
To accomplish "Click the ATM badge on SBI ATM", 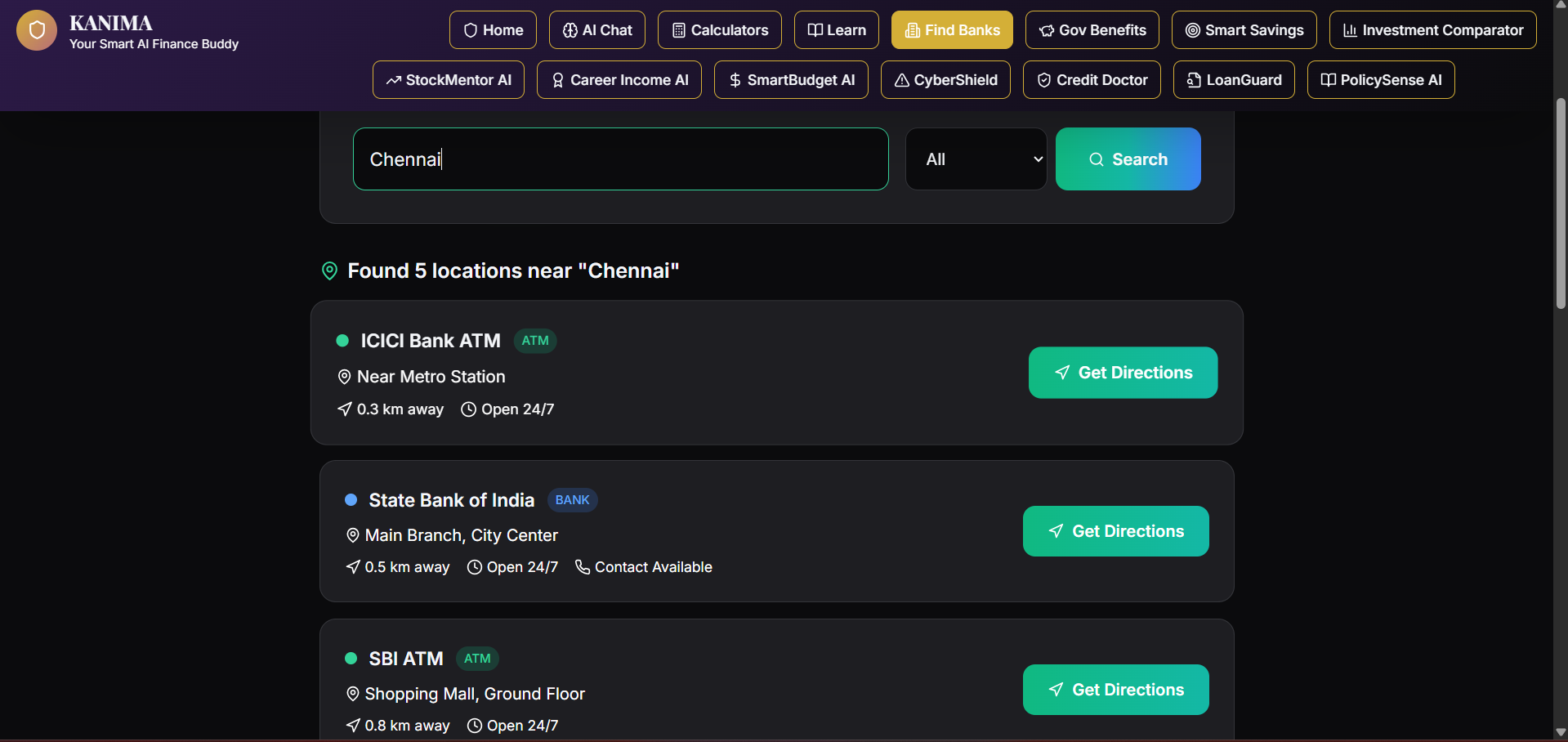I will click(477, 659).
